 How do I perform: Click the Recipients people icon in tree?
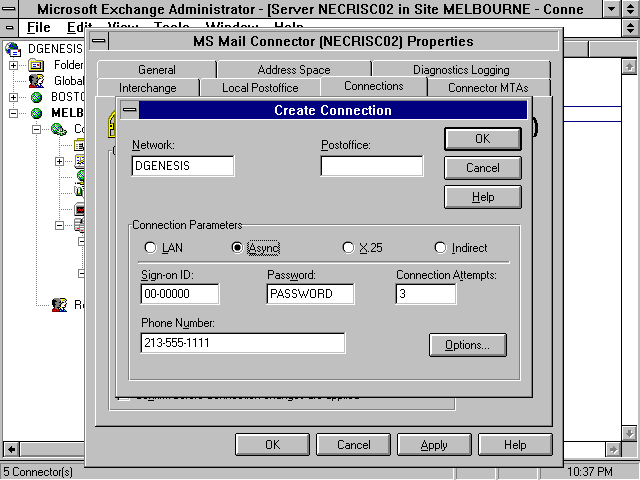pyautogui.click(x=60, y=304)
